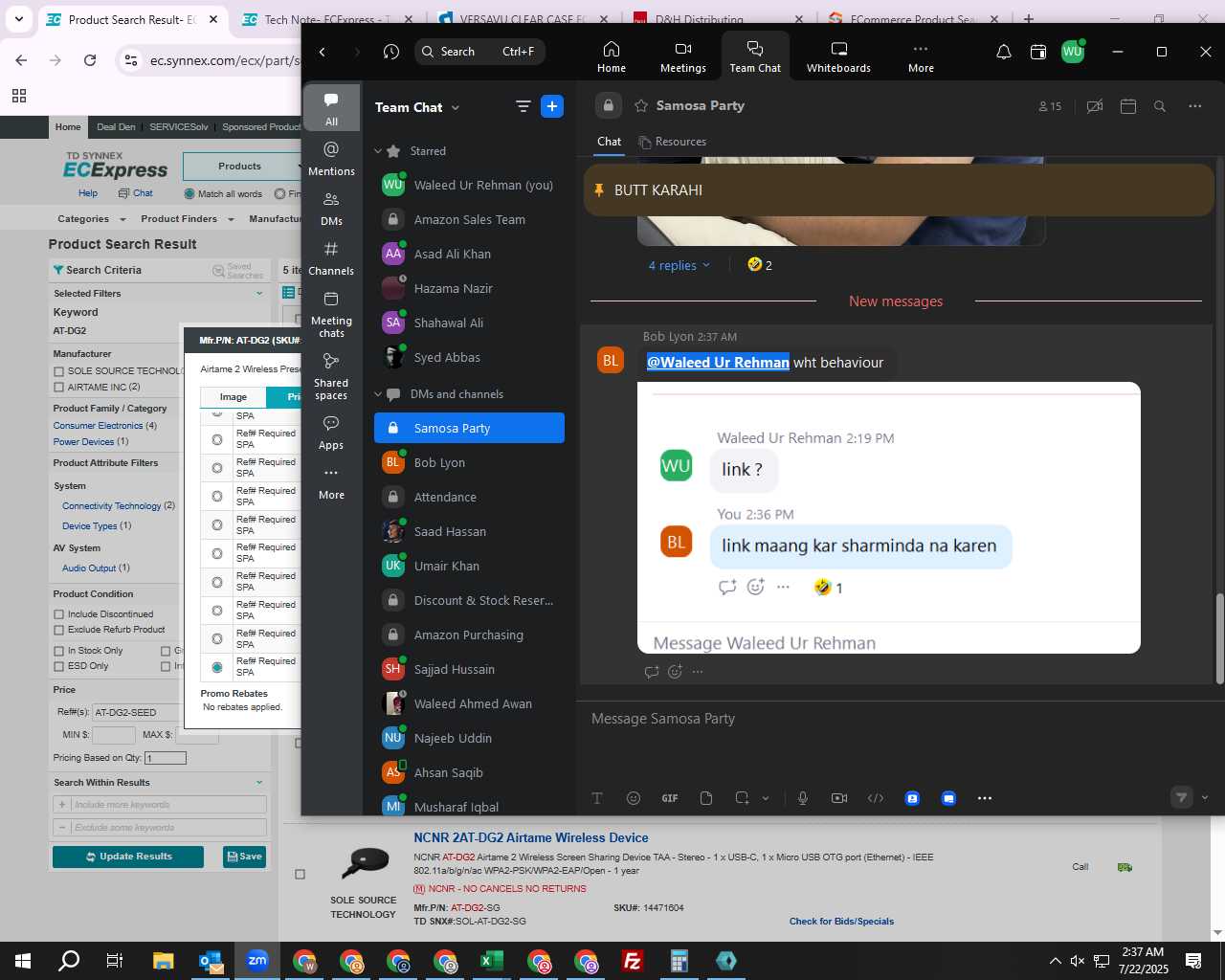Click the notifications bell icon

point(1003,52)
